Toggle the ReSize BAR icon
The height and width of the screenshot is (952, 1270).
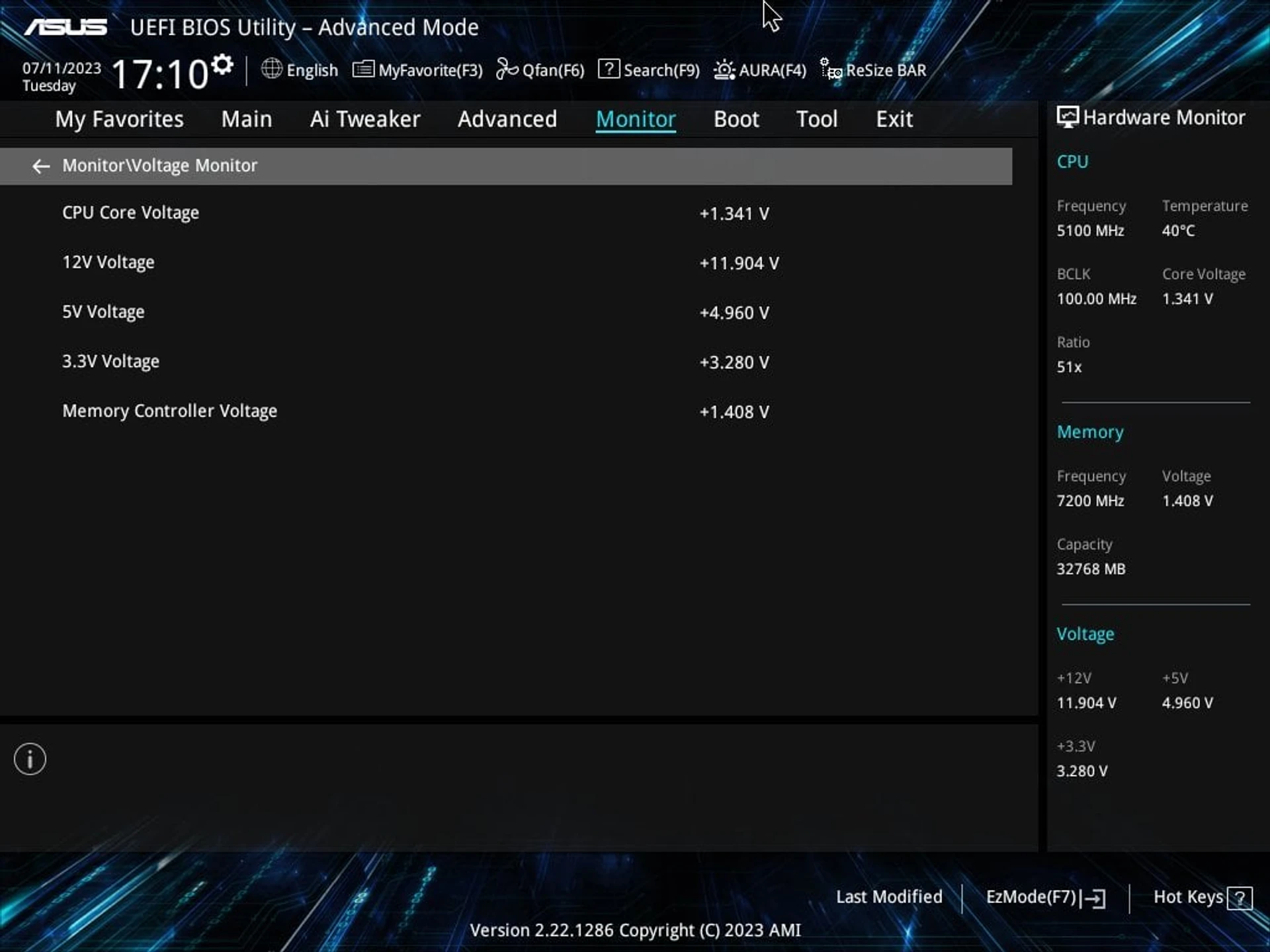(x=831, y=69)
